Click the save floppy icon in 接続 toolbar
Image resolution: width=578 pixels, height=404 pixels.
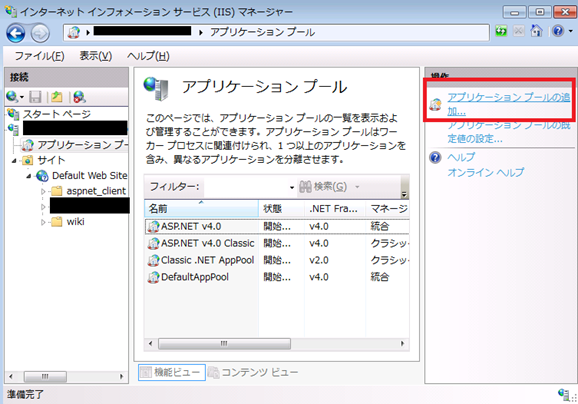[35, 97]
